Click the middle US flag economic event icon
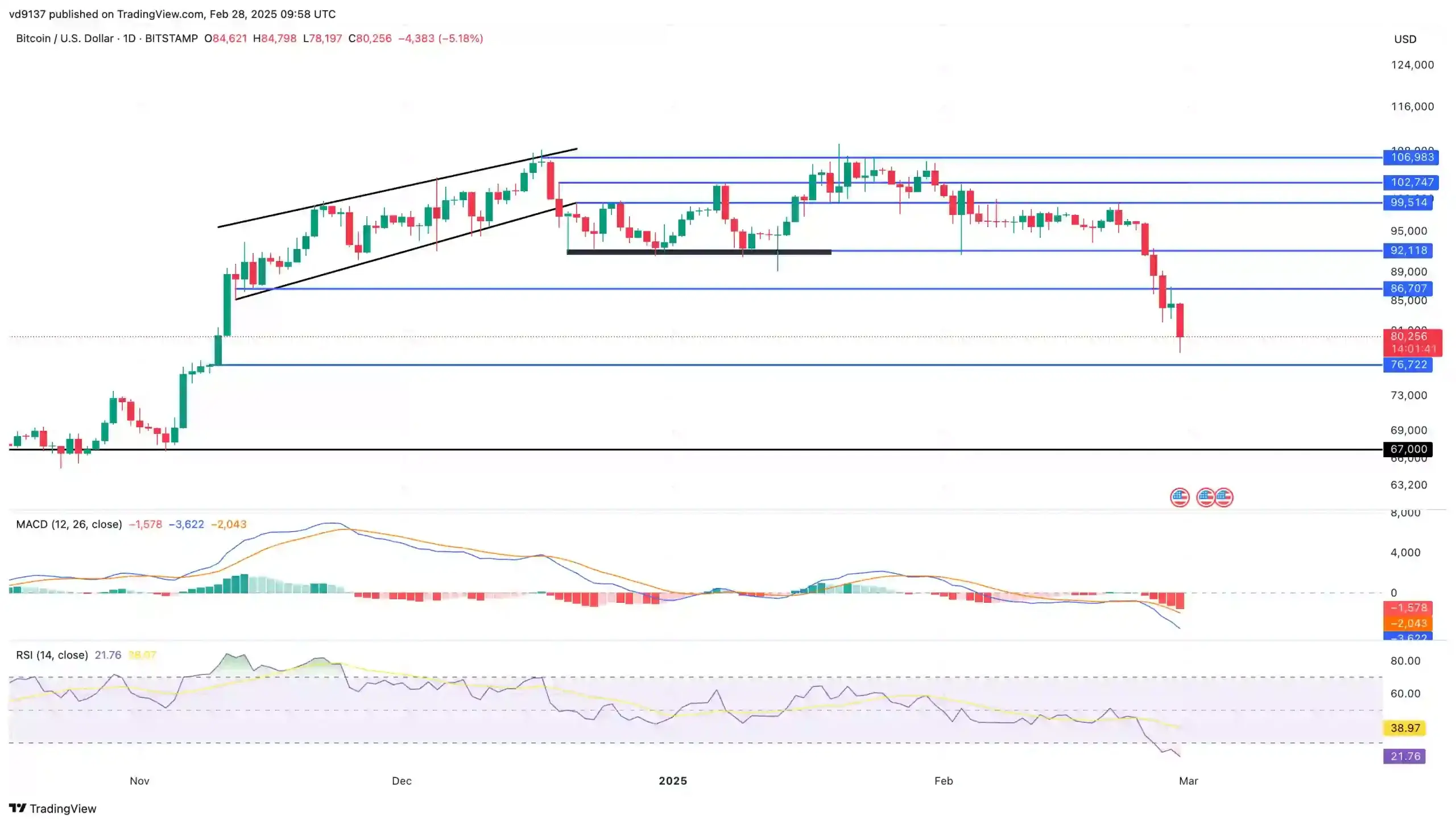This screenshot has width=1456, height=824. (1205, 498)
